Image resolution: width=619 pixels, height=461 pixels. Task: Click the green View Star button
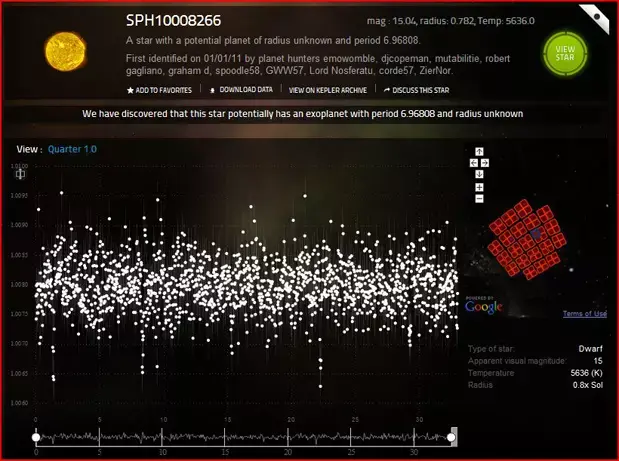[x=565, y=54]
